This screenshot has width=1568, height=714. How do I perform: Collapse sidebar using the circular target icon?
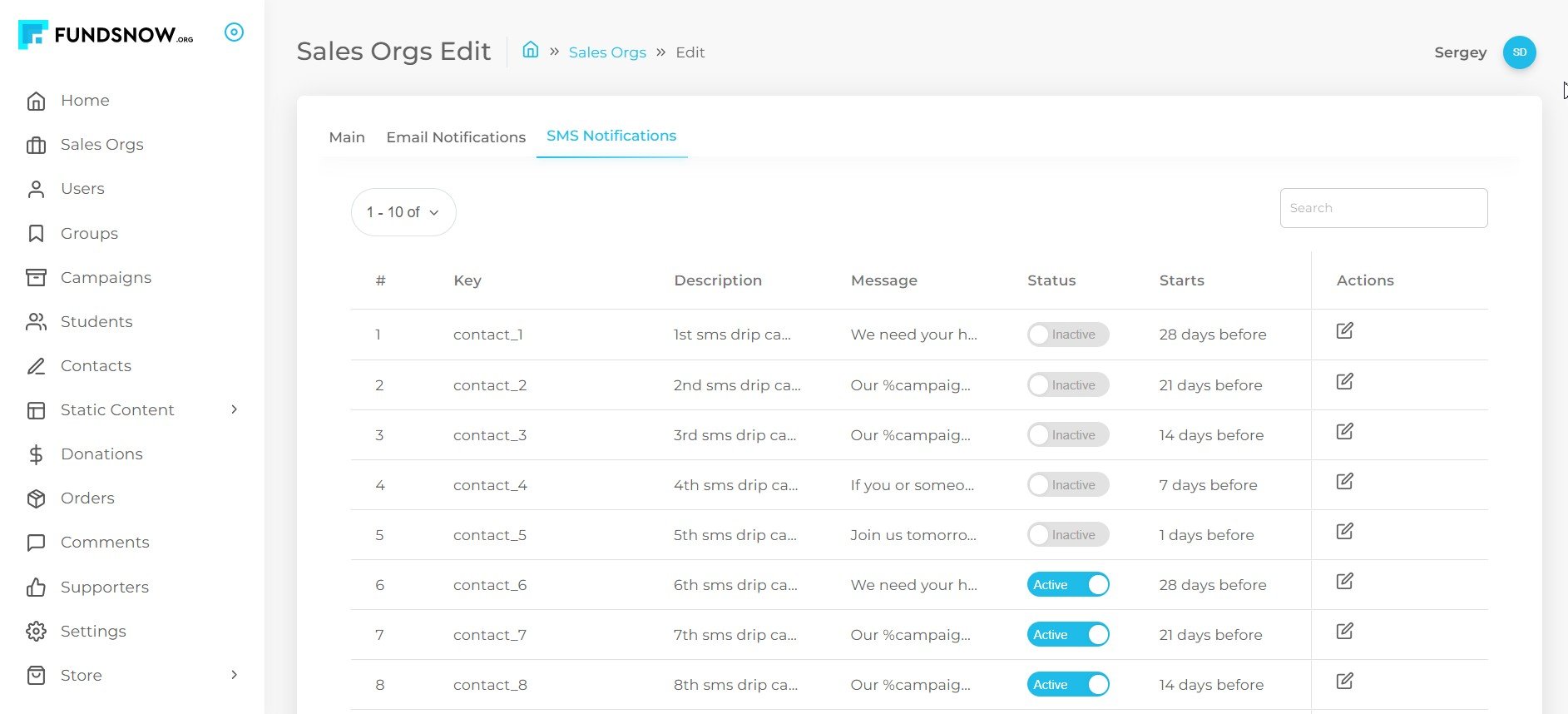pos(235,32)
